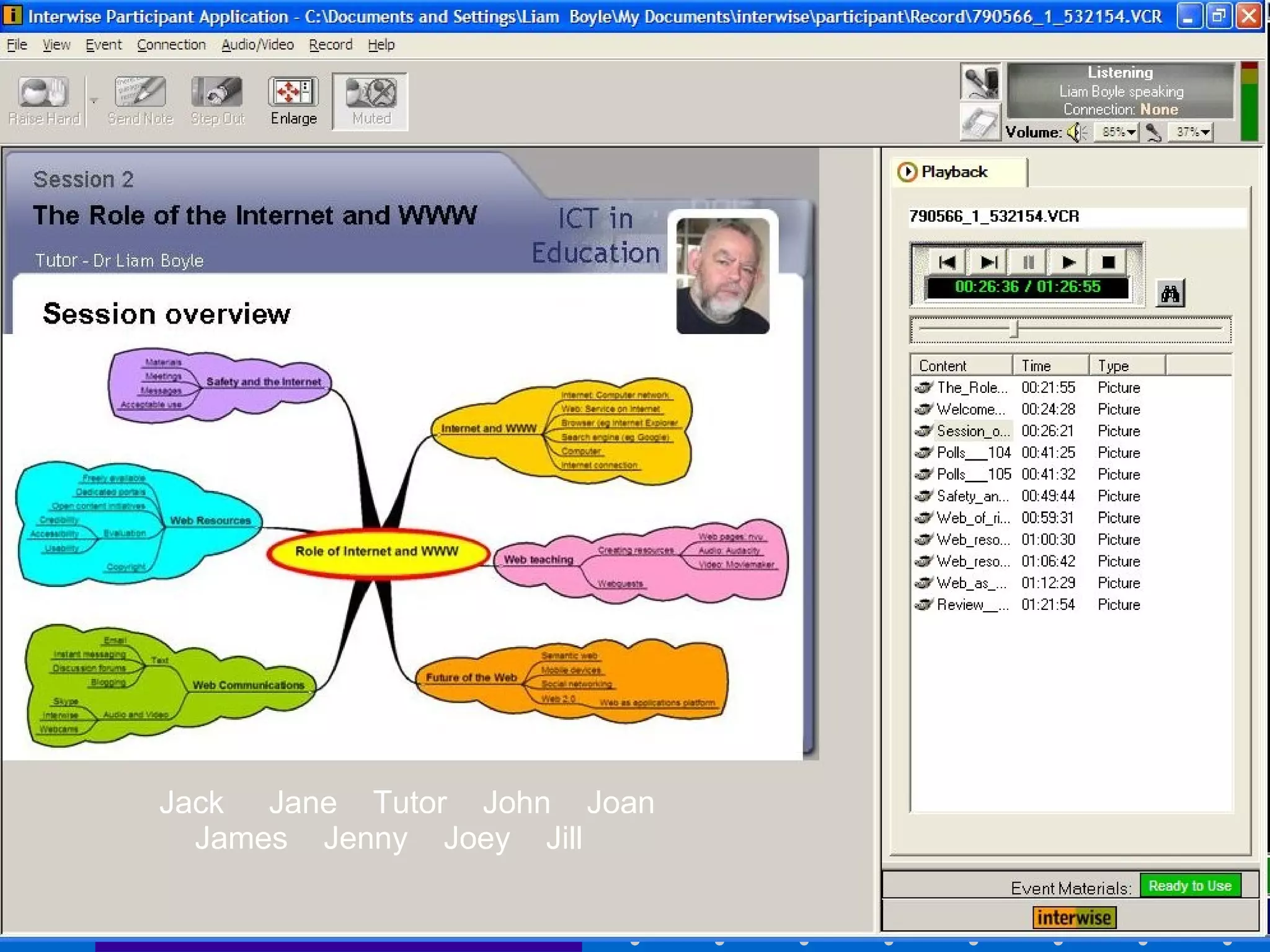Click the binoculars search icon
Screen dimensions: 1270x952
(1170, 293)
